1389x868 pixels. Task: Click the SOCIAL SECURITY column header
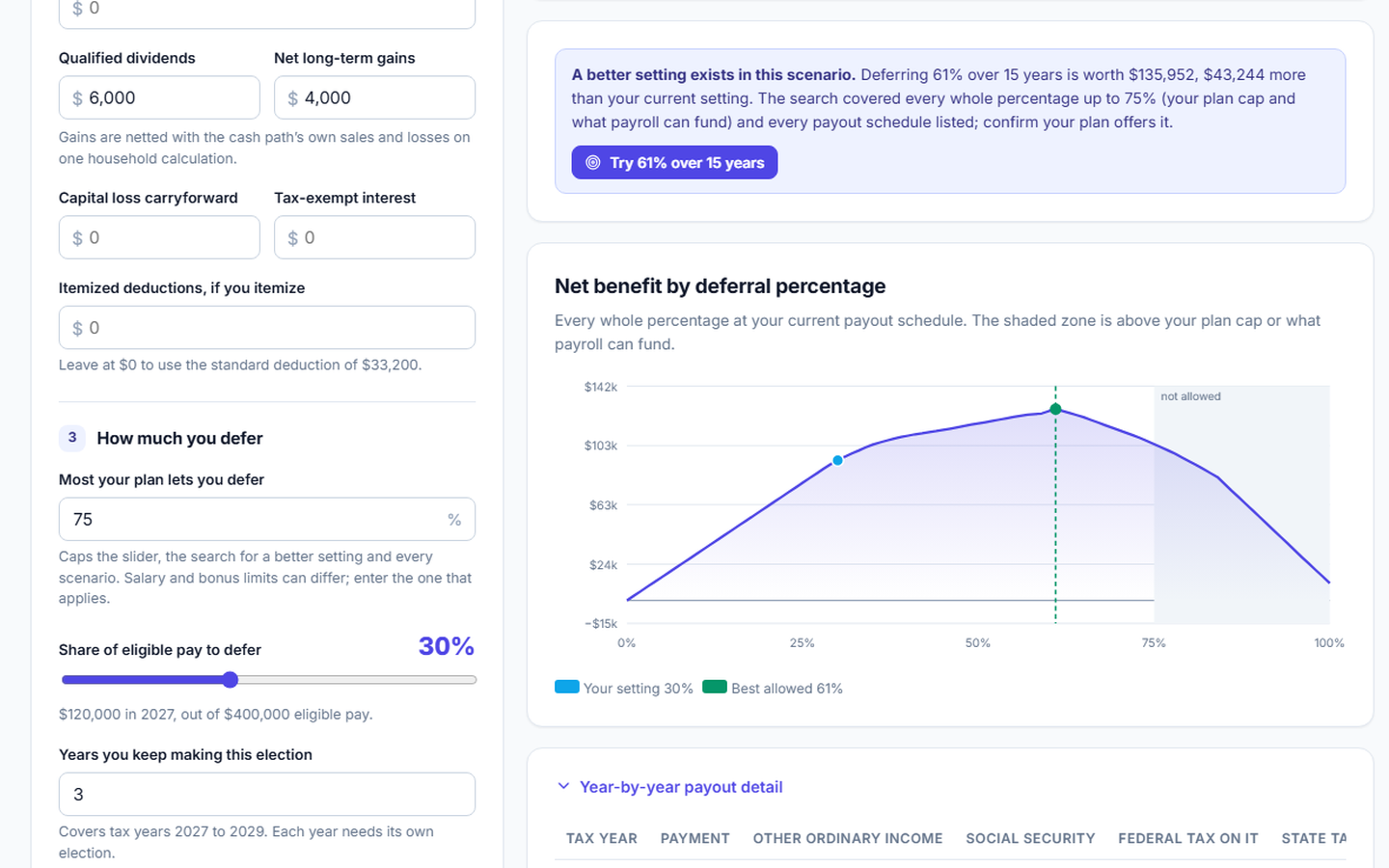pos(1030,838)
